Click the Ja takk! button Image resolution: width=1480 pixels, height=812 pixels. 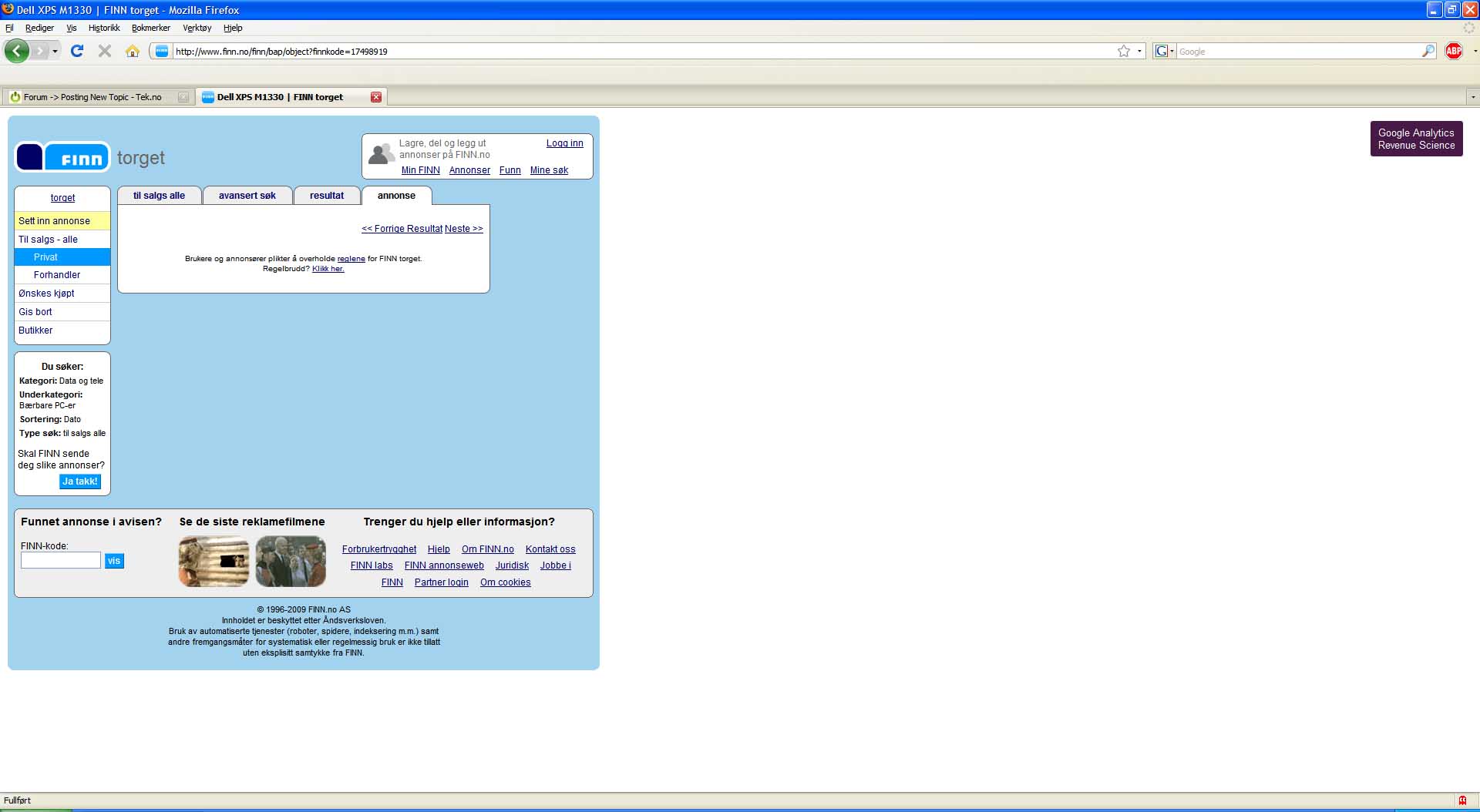click(x=80, y=481)
